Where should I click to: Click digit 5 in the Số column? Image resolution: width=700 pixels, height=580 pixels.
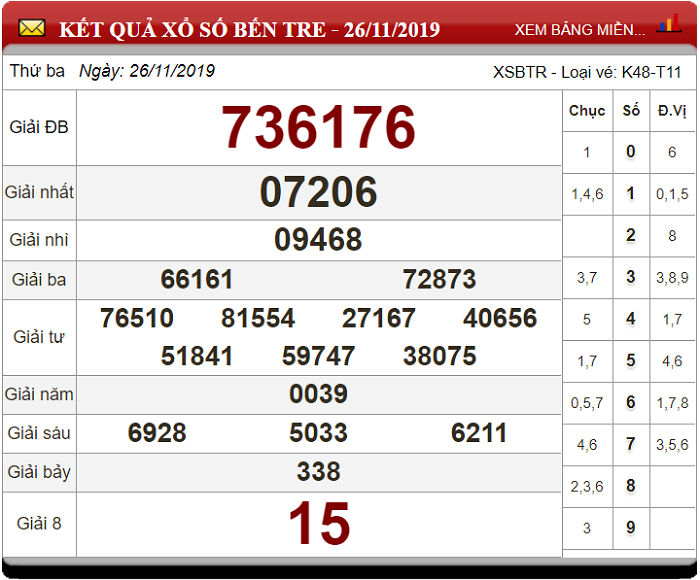click(x=630, y=360)
